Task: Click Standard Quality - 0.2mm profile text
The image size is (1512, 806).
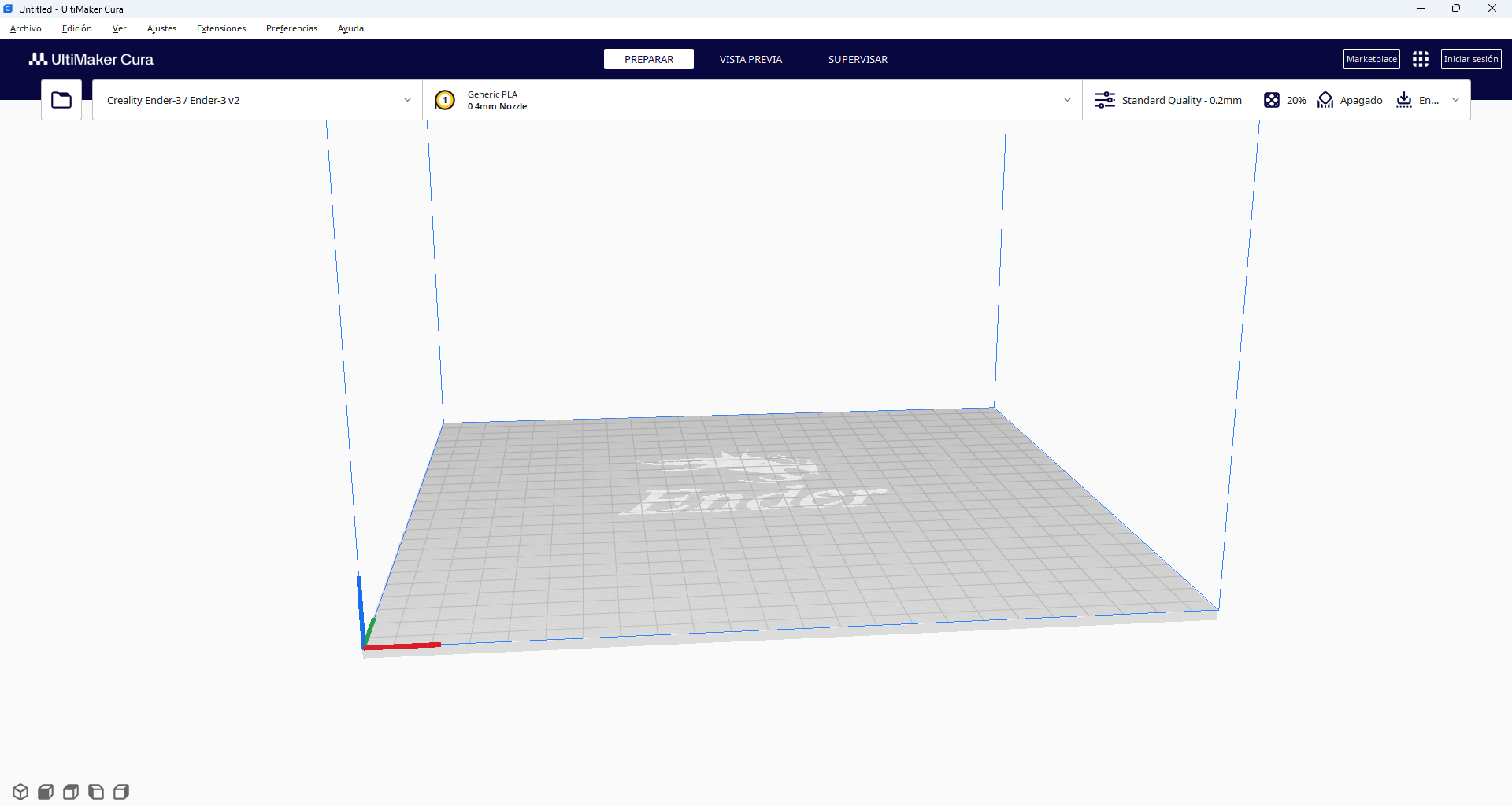Action: click(1181, 100)
